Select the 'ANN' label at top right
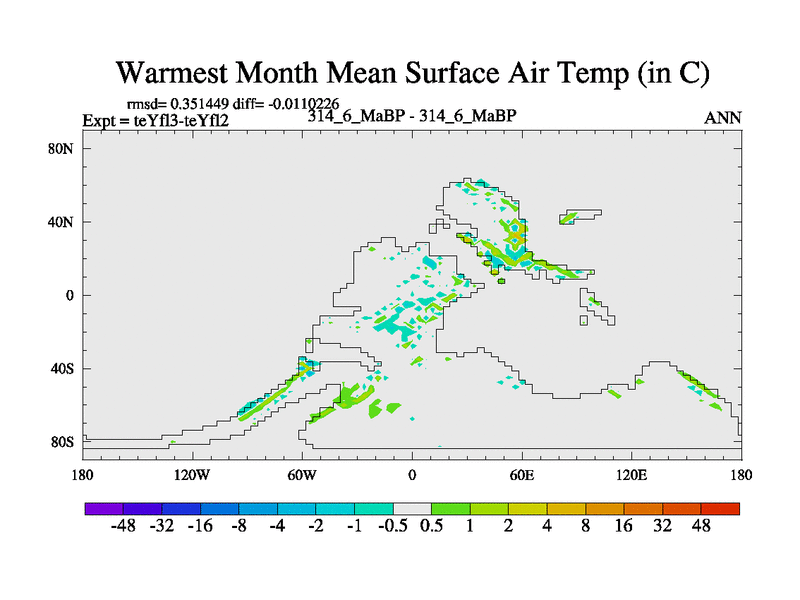Screen dimensions: 800x600 click(723, 118)
